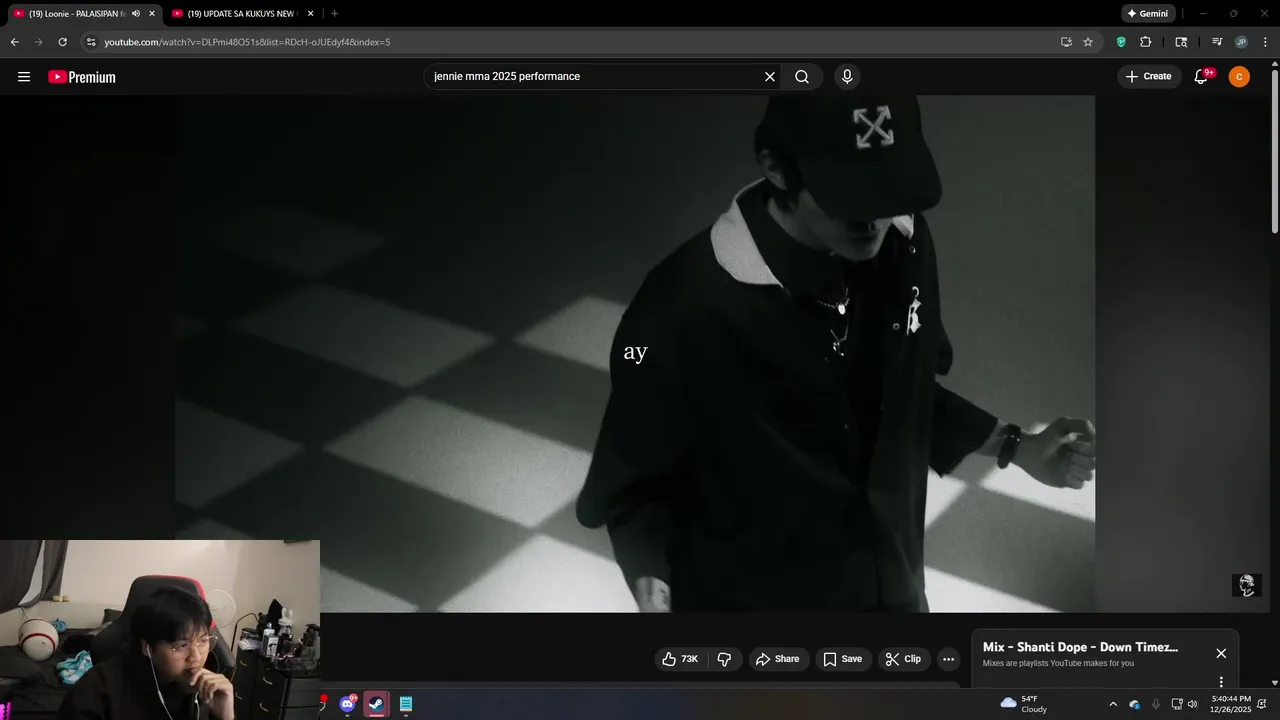This screenshot has height=720, width=1280.
Task: Open the orange C account avatar menu
Action: pos(1239,77)
